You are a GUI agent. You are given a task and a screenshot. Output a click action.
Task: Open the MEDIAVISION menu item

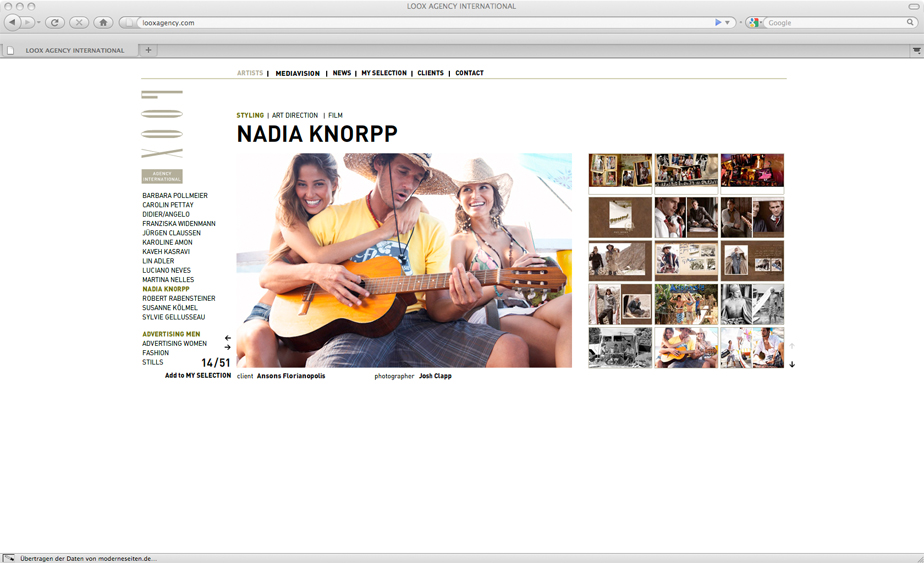[x=297, y=73]
